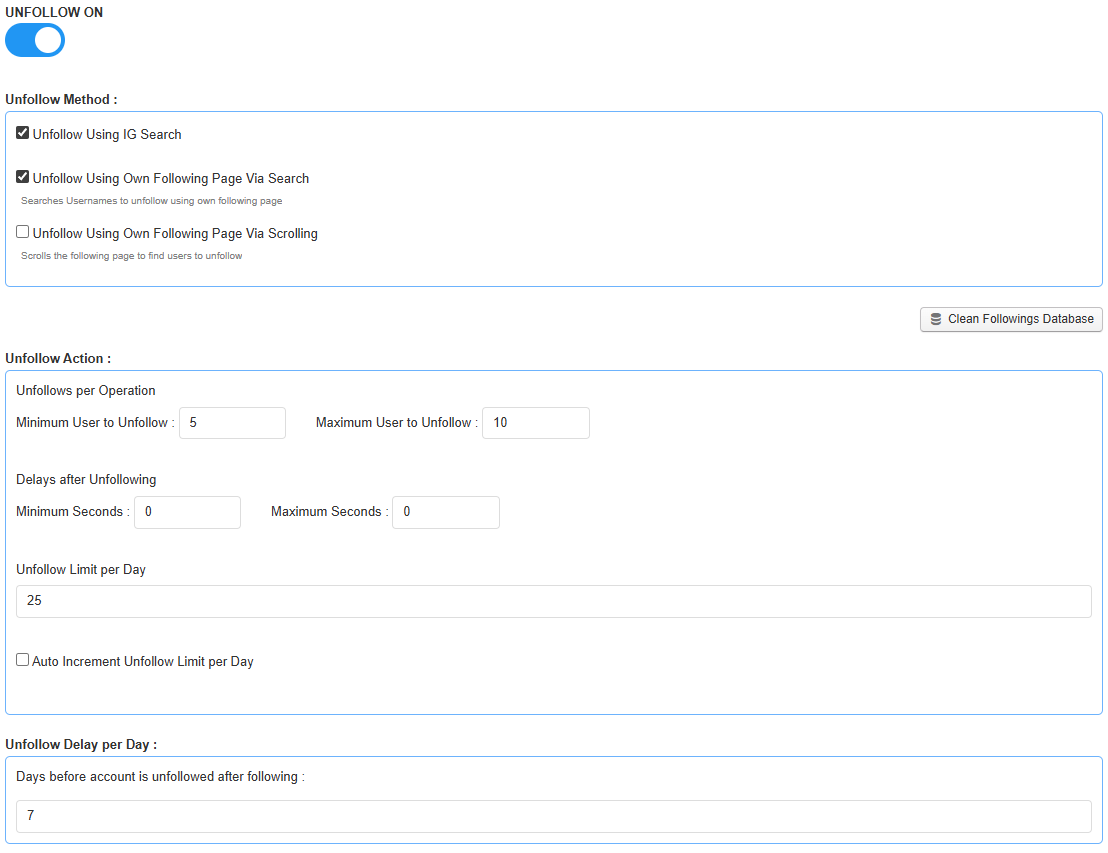Click the Delays after Unfollowing label

pos(86,479)
